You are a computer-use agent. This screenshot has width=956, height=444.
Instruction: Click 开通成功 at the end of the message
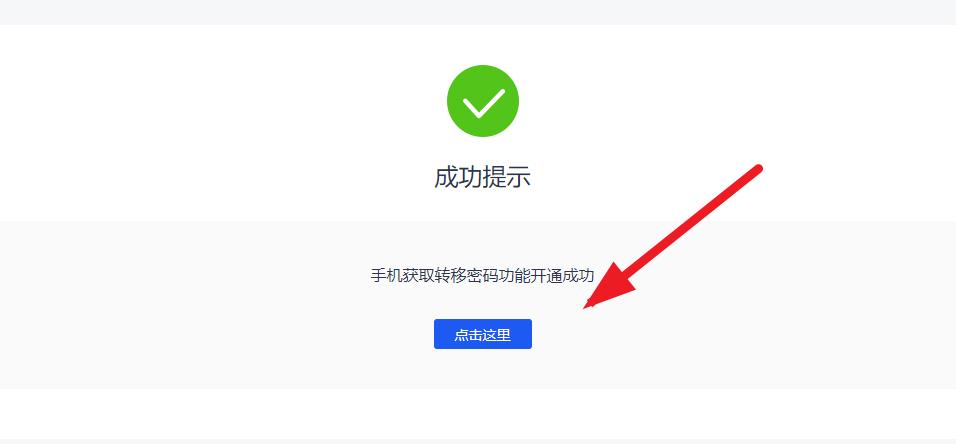563,275
